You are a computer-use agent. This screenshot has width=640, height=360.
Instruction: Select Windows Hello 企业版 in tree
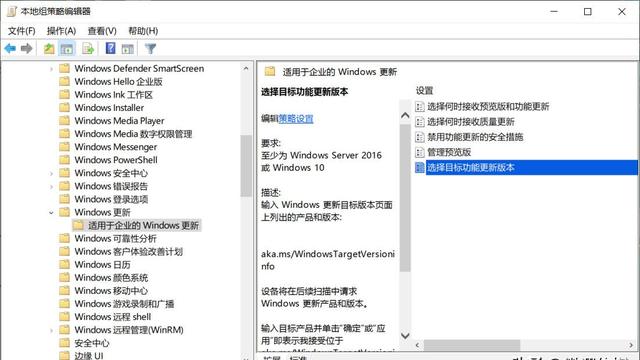point(118,81)
